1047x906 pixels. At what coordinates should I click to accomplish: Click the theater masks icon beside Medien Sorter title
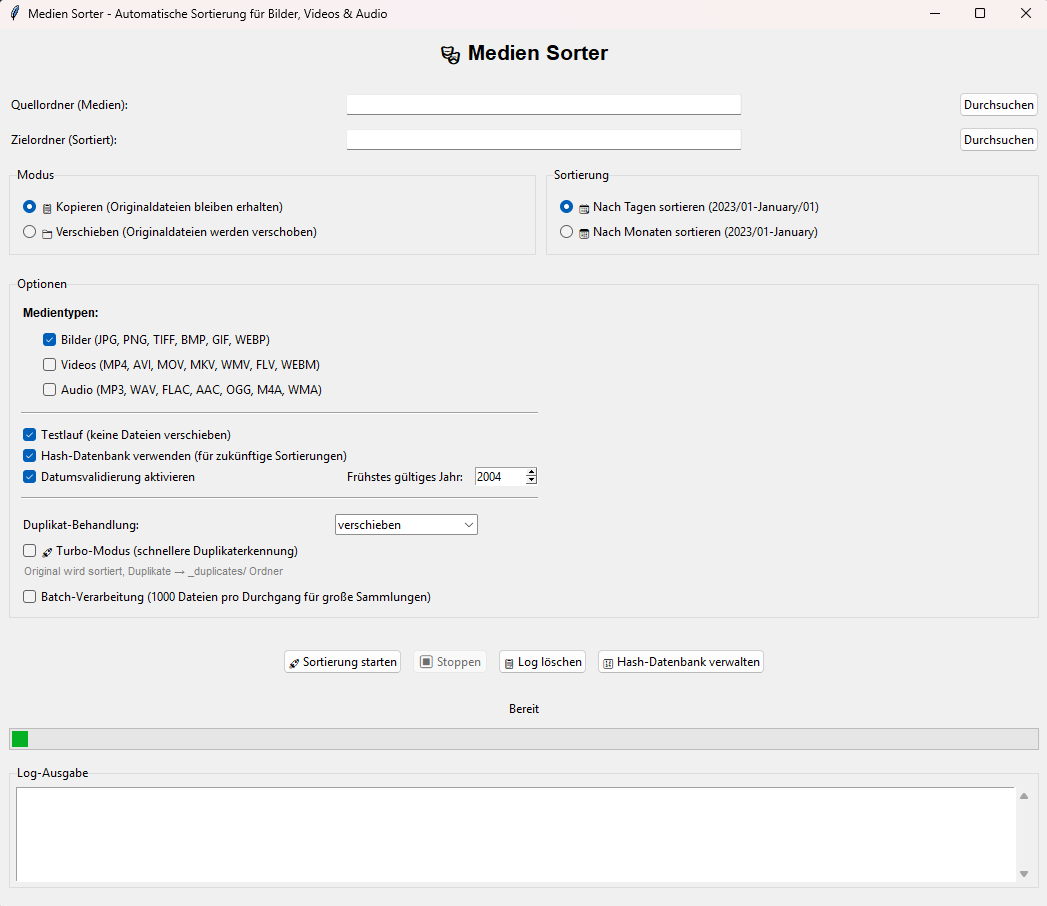point(450,53)
